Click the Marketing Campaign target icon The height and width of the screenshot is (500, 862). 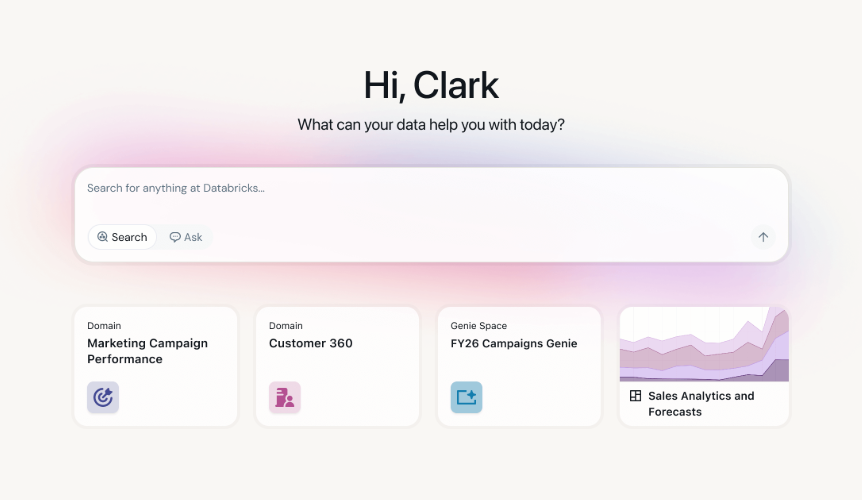[x=103, y=397]
